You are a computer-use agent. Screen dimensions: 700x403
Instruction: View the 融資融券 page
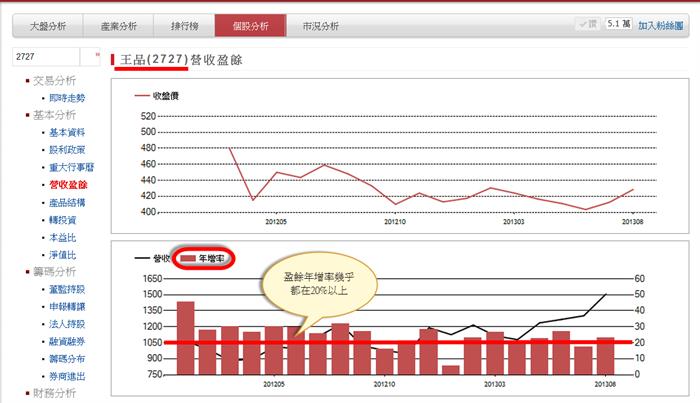tap(67, 341)
